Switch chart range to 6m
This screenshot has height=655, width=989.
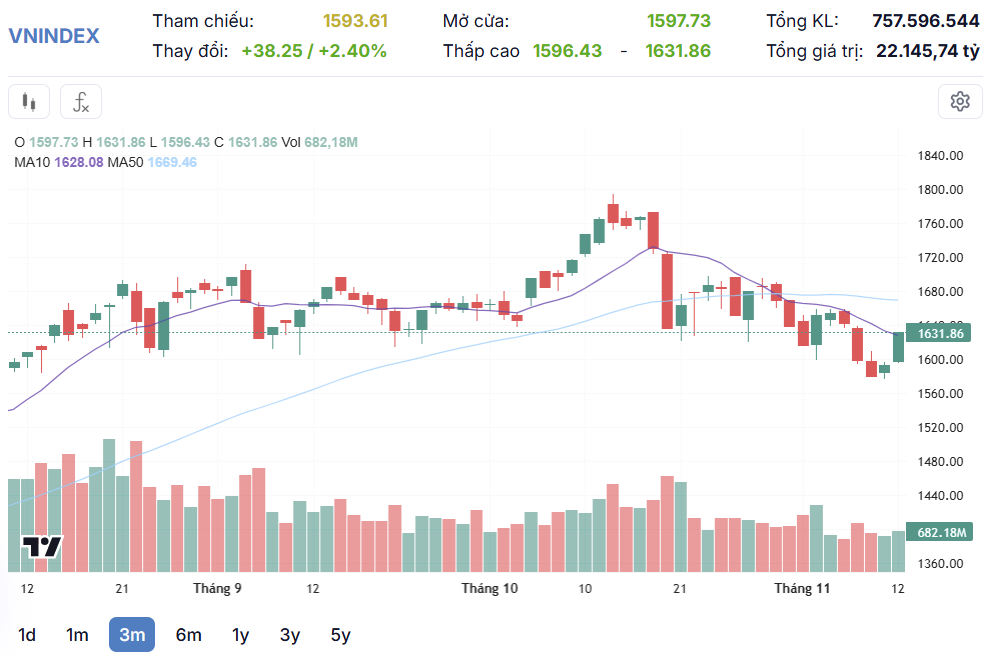[188, 635]
